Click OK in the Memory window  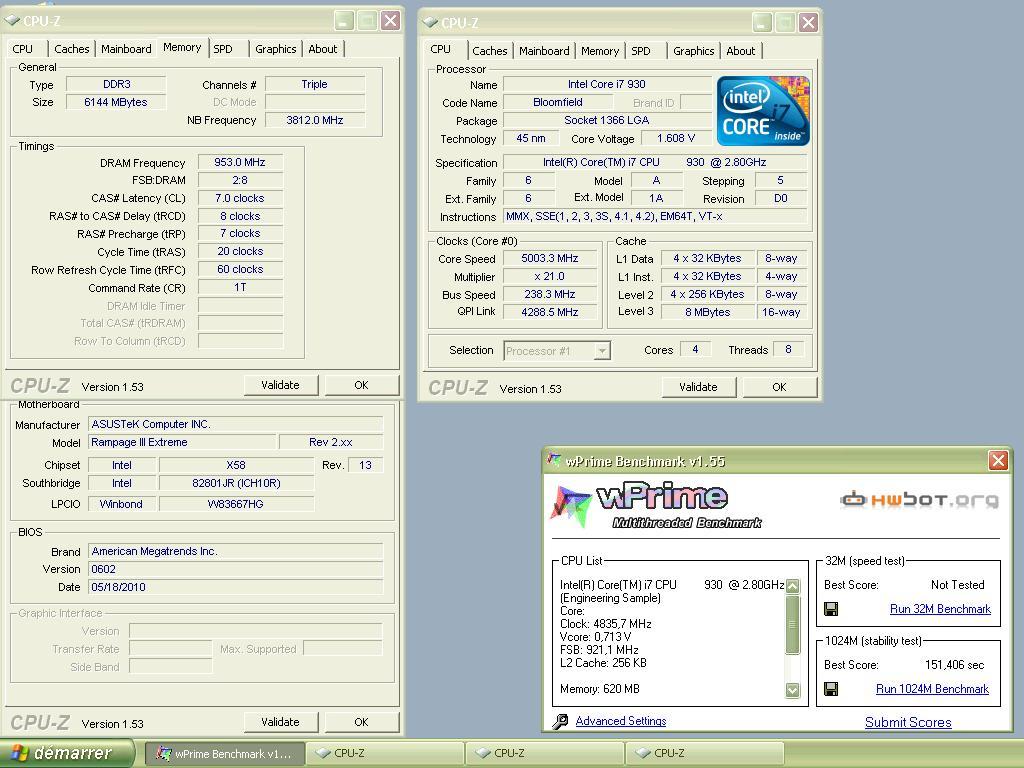(x=361, y=385)
